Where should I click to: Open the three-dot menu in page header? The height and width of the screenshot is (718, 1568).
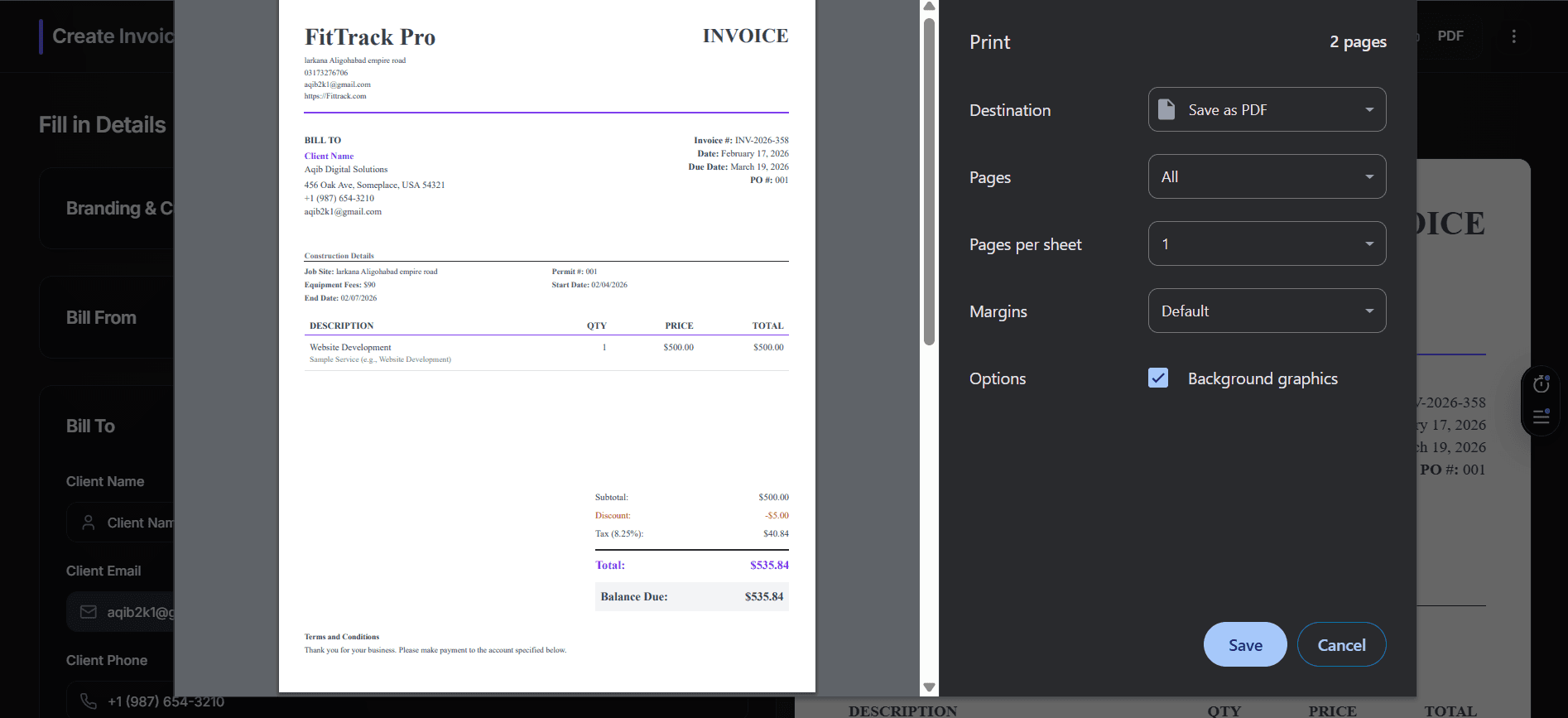click(1514, 36)
